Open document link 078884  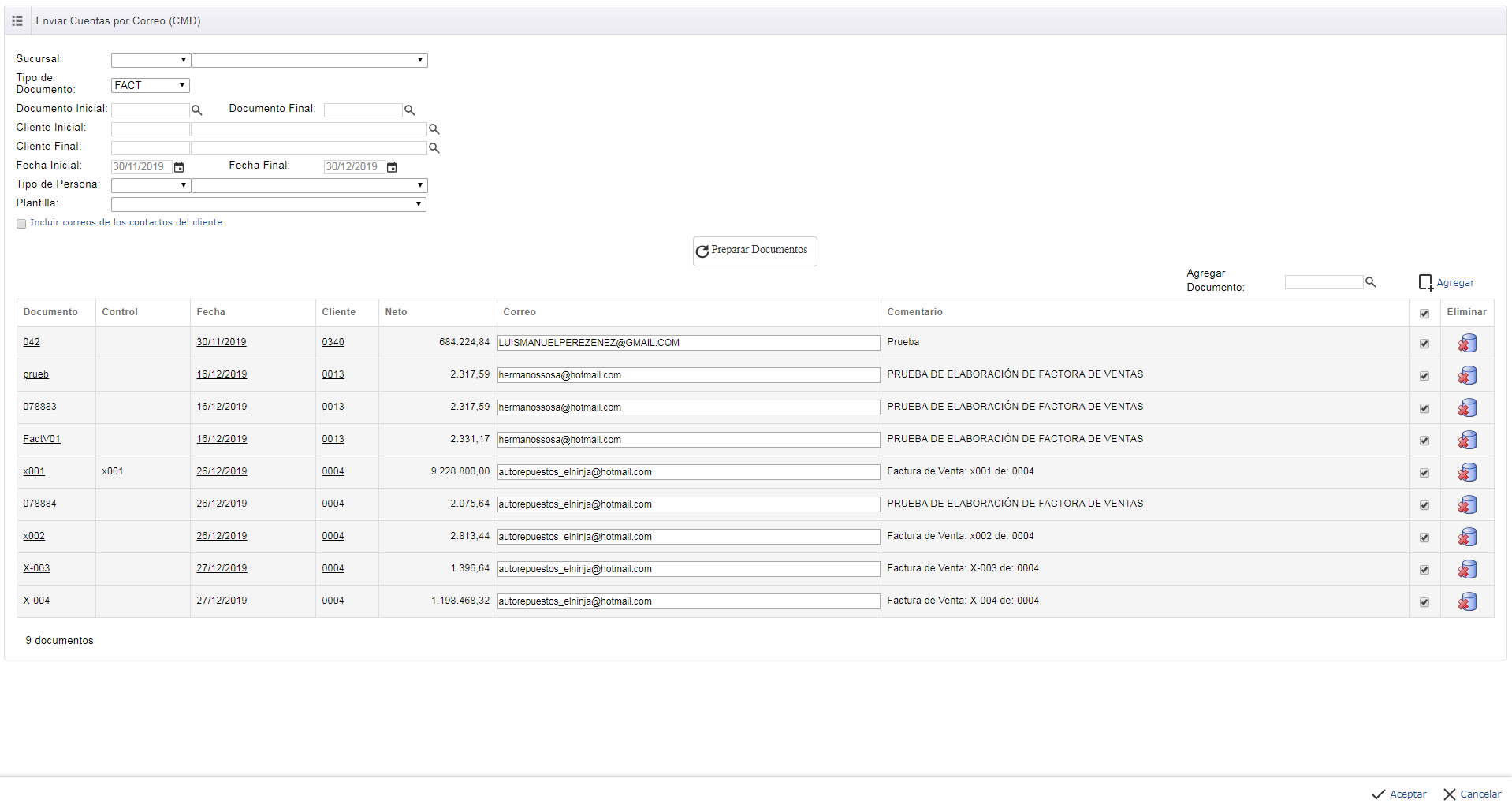[40, 504]
